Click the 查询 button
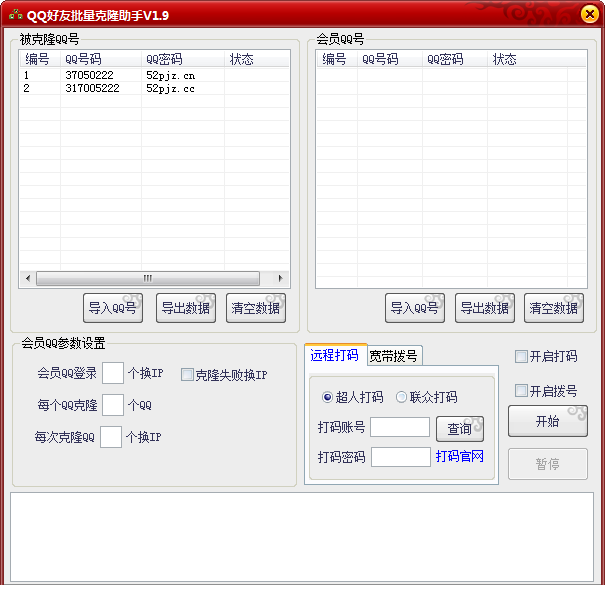This screenshot has width=605, height=608. click(460, 429)
